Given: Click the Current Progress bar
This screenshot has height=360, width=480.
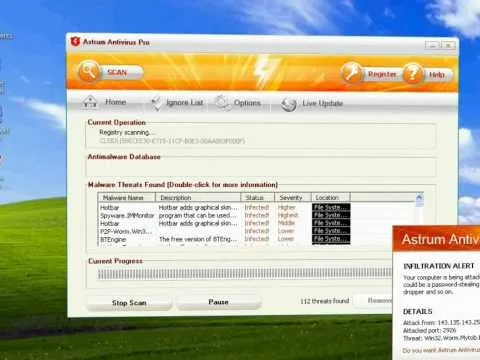Looking at the screenshot, I should tap(245, 274).
